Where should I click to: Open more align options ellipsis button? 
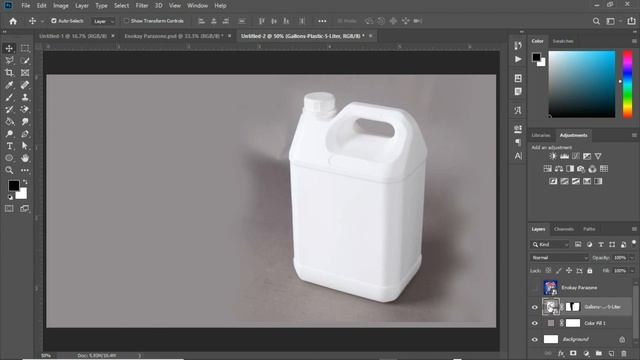point(322,21)
